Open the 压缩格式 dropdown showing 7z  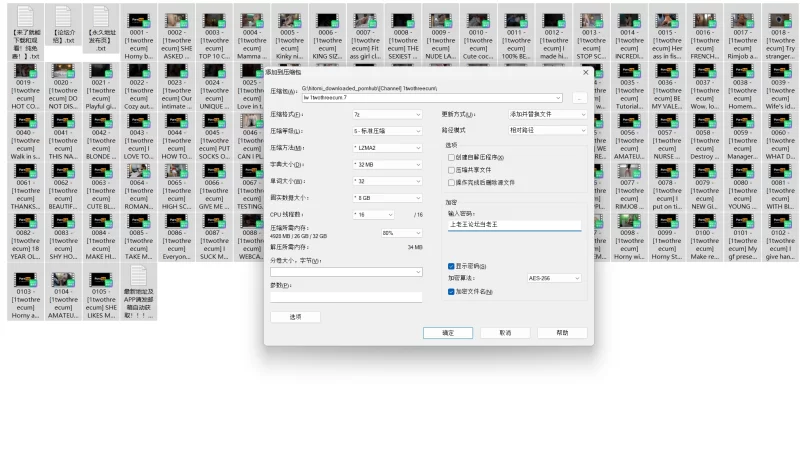tap(387, 115)
